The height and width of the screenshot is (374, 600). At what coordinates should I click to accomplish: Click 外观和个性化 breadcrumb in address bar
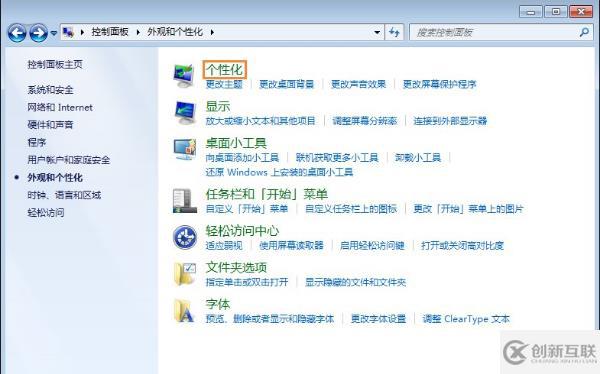click(175, 32)
